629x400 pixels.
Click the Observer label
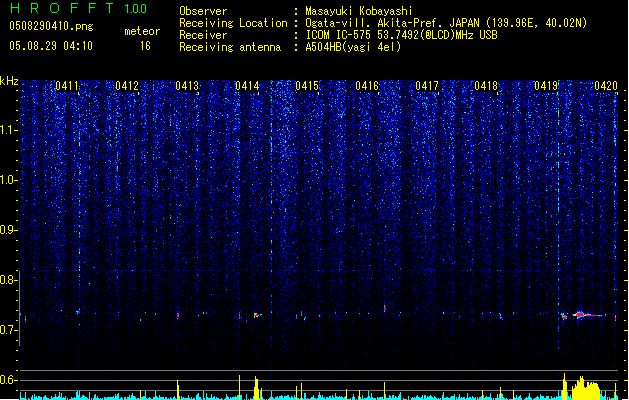coord(203,11)
